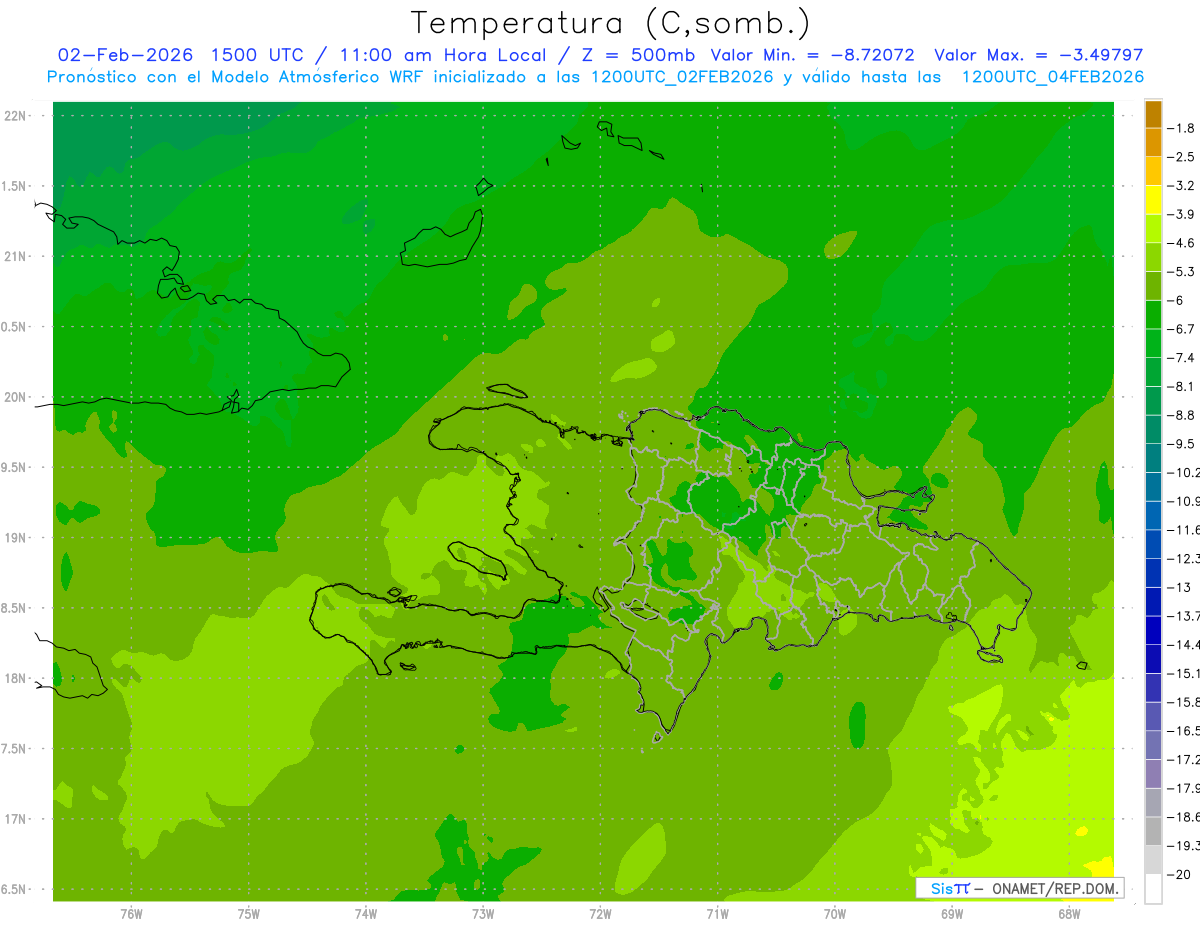Click the white swatch at the bottom of the legend
The height and width of the screenshot is (927, 1200).
click(1153, 888)
